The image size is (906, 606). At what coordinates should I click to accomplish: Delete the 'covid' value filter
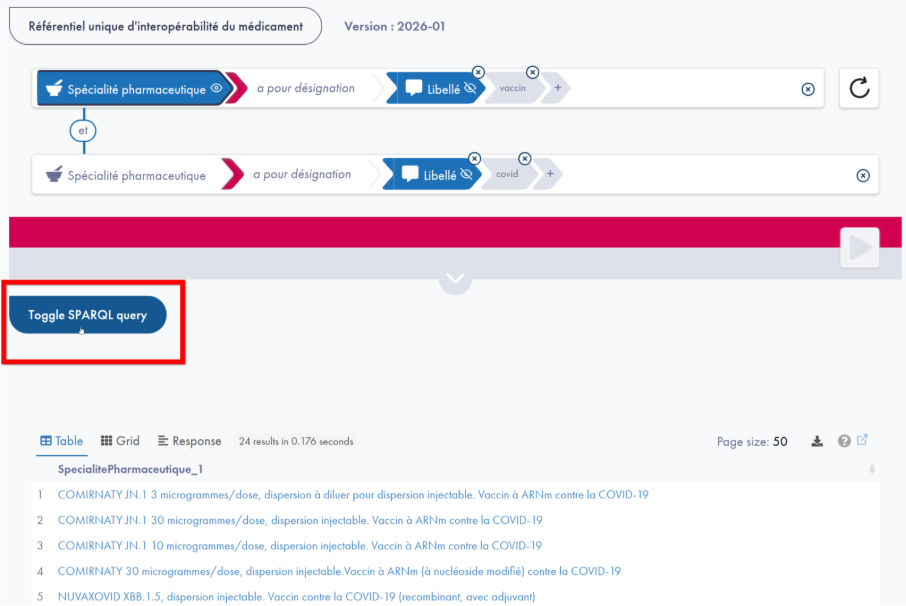[x=525, y=158]
